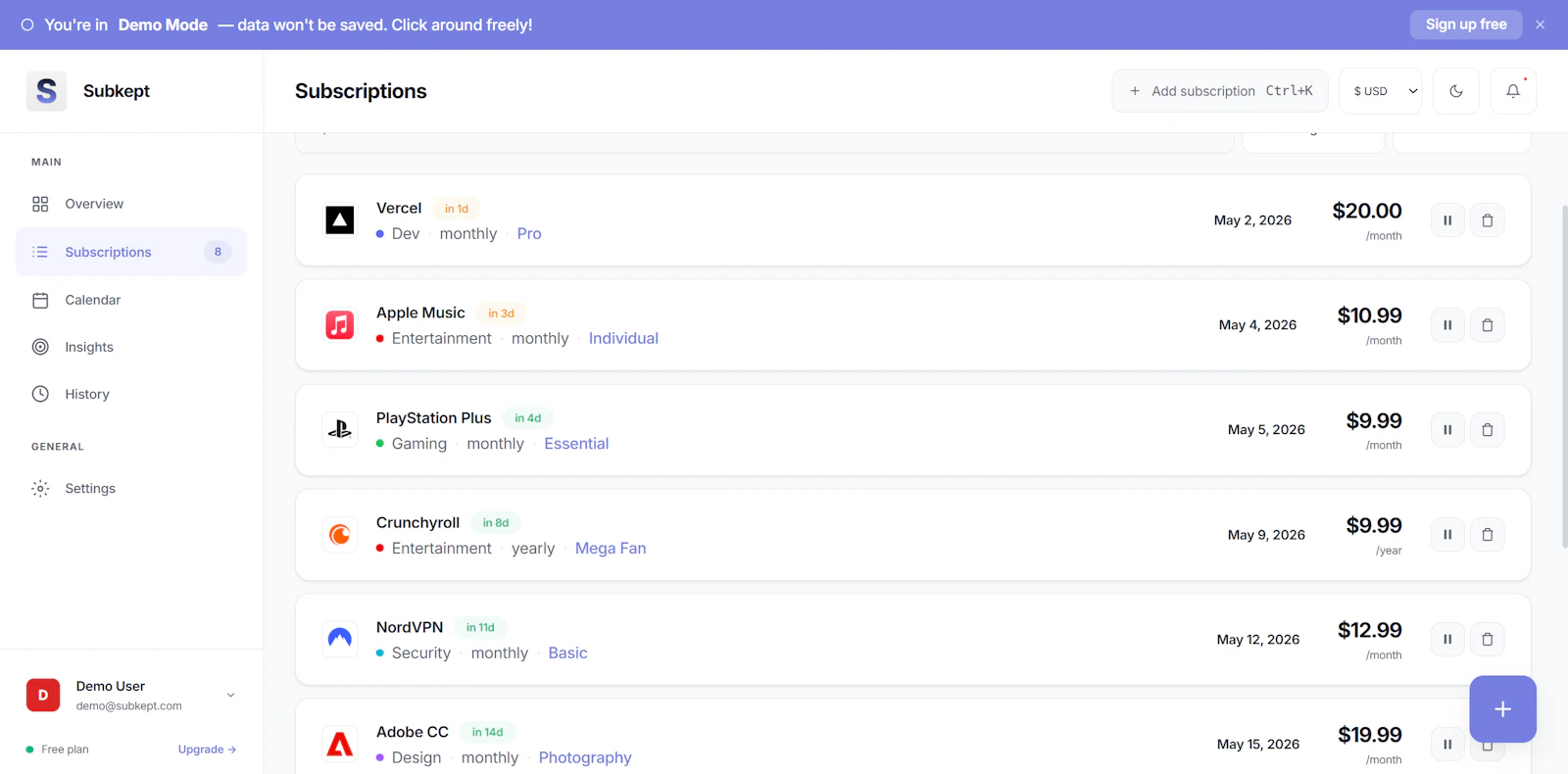Open the Calendar page
The width and height of the screenshot is (1568, 774).
point(131,300)
